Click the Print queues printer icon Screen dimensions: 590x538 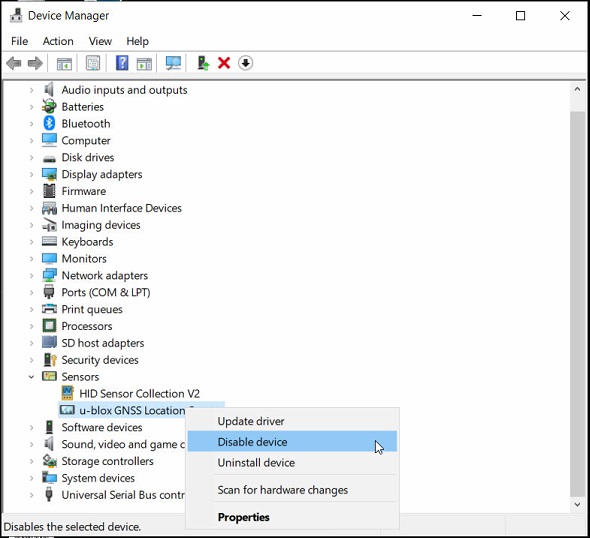pos(49,309)
